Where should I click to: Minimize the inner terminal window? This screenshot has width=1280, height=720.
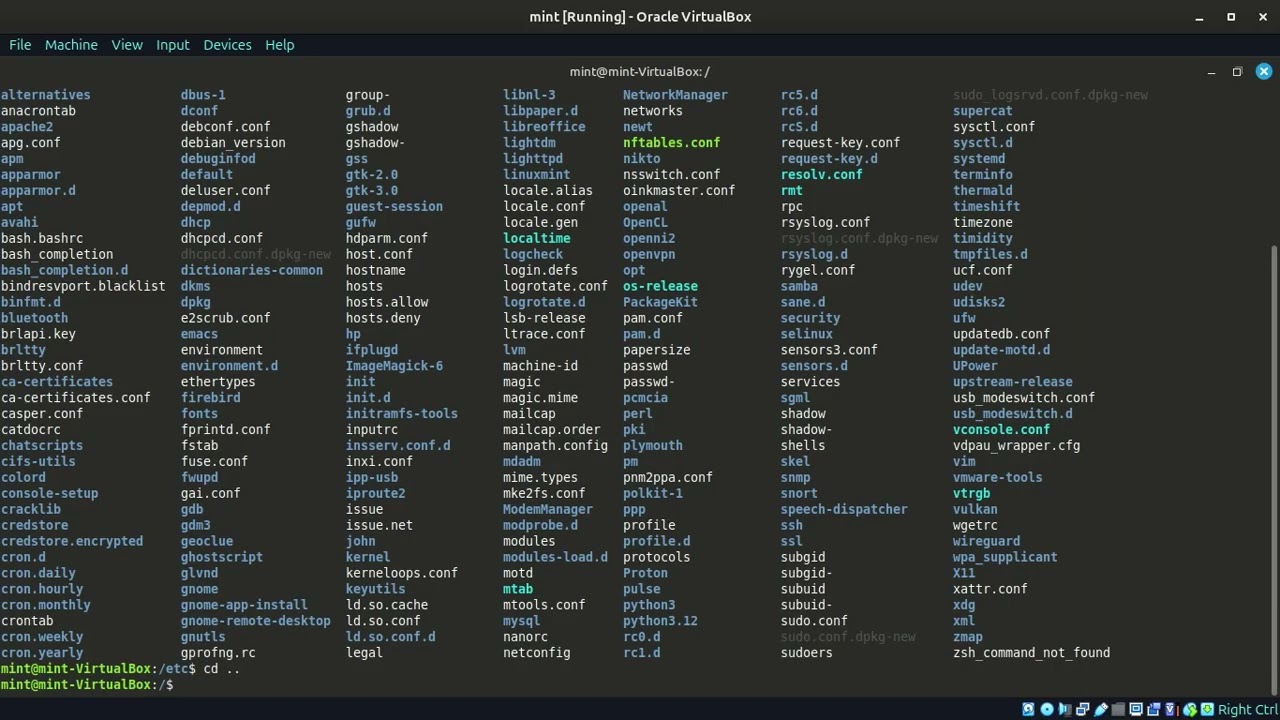tap(1211, 72)
